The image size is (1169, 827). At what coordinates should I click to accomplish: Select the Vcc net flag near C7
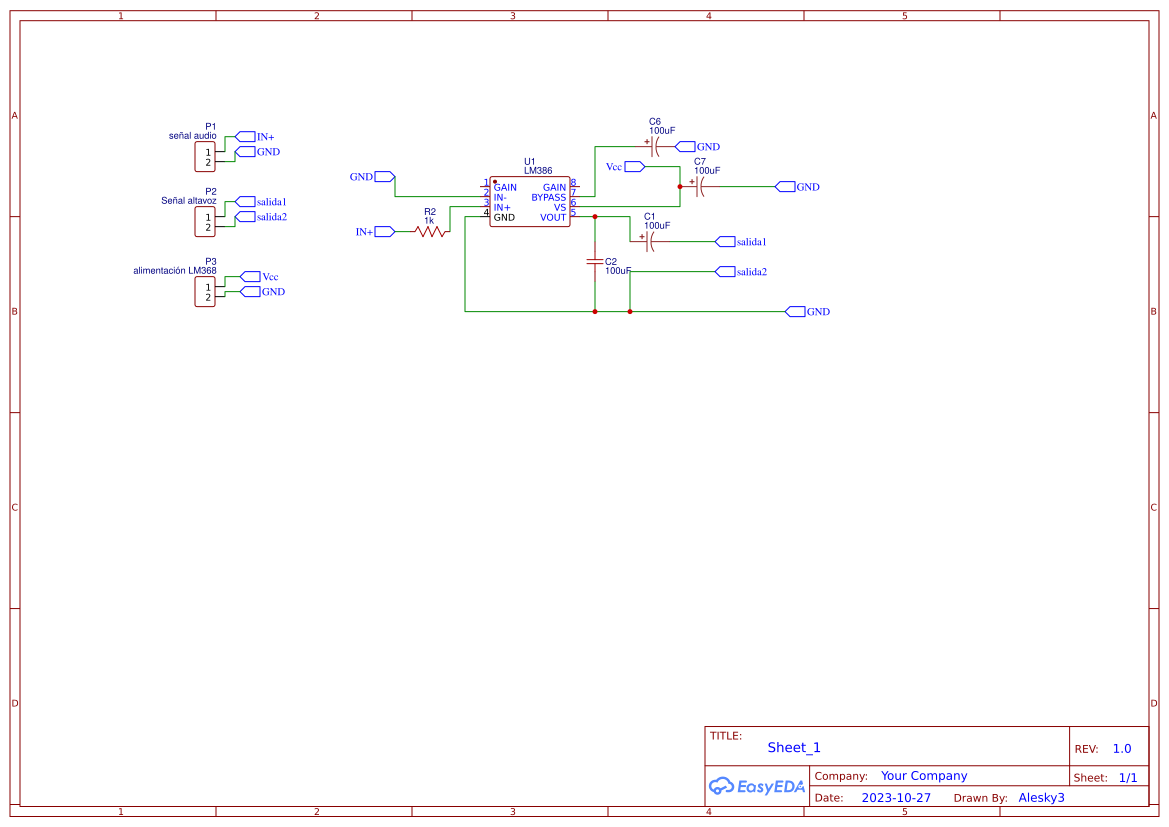tap(634, 167)
